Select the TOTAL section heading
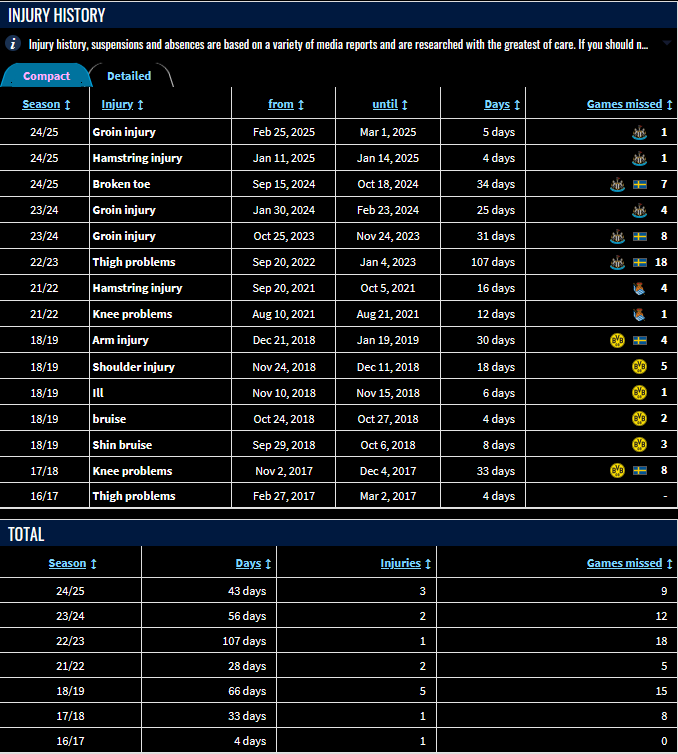This screenshot has height=754, width=678. 26,534
